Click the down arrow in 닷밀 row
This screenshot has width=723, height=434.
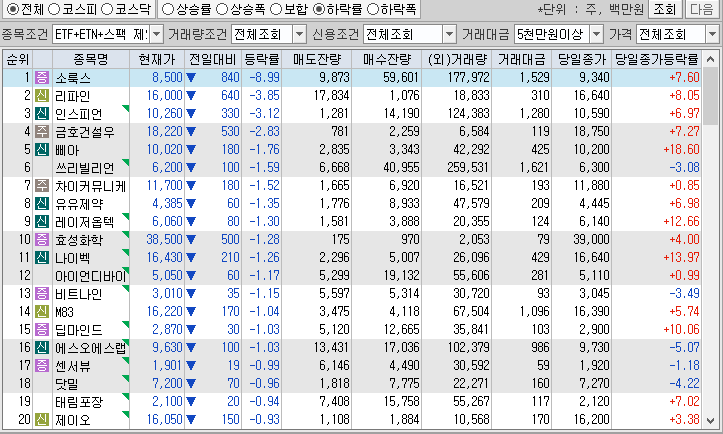191,383
